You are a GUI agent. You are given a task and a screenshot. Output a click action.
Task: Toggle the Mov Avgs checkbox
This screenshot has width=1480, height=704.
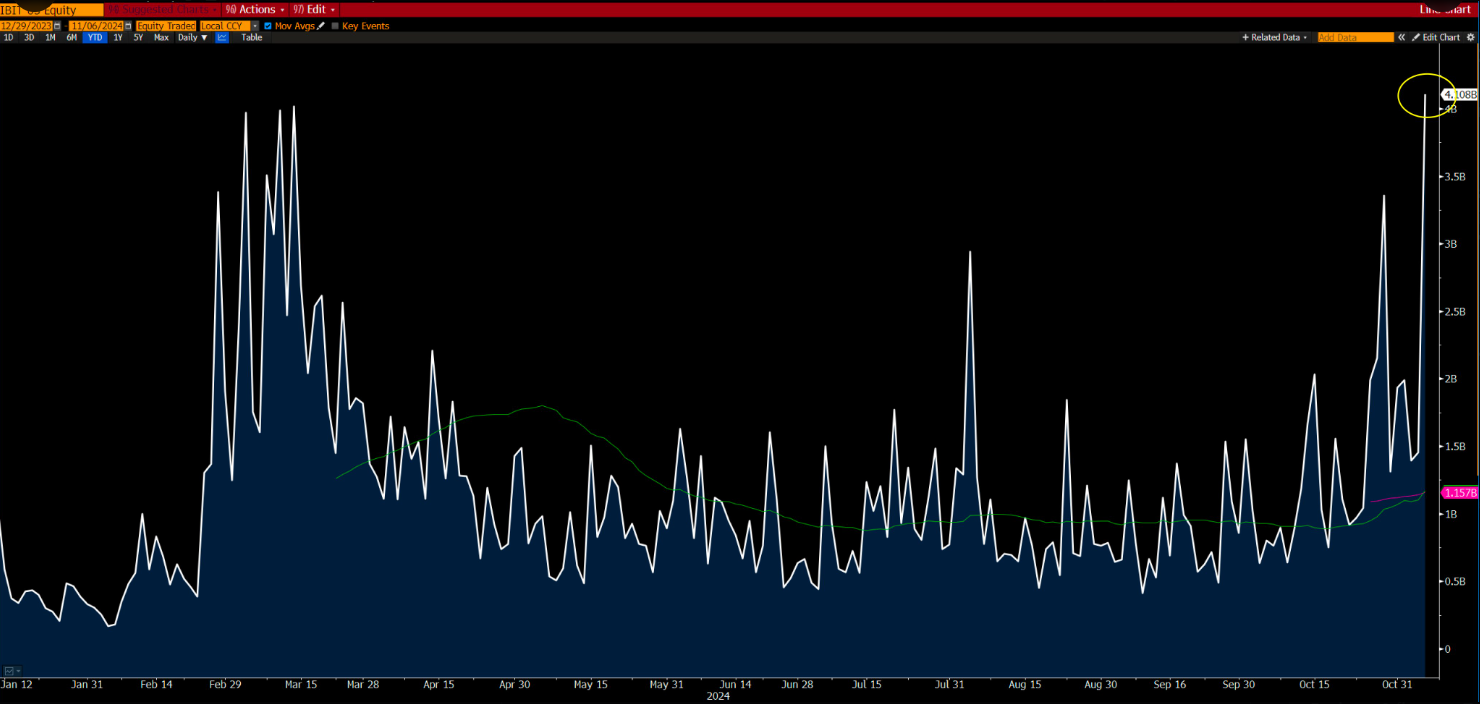click(268, 25)
